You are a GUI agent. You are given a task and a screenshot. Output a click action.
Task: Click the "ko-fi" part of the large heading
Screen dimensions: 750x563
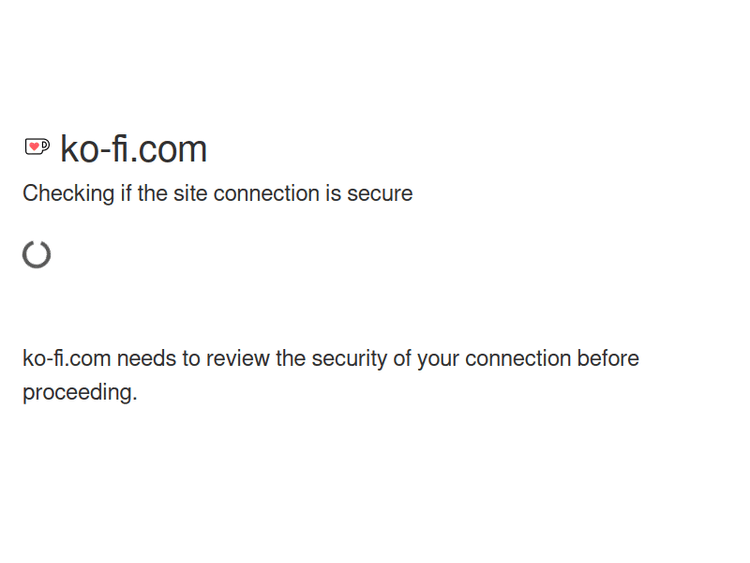[x=95, y=149]
